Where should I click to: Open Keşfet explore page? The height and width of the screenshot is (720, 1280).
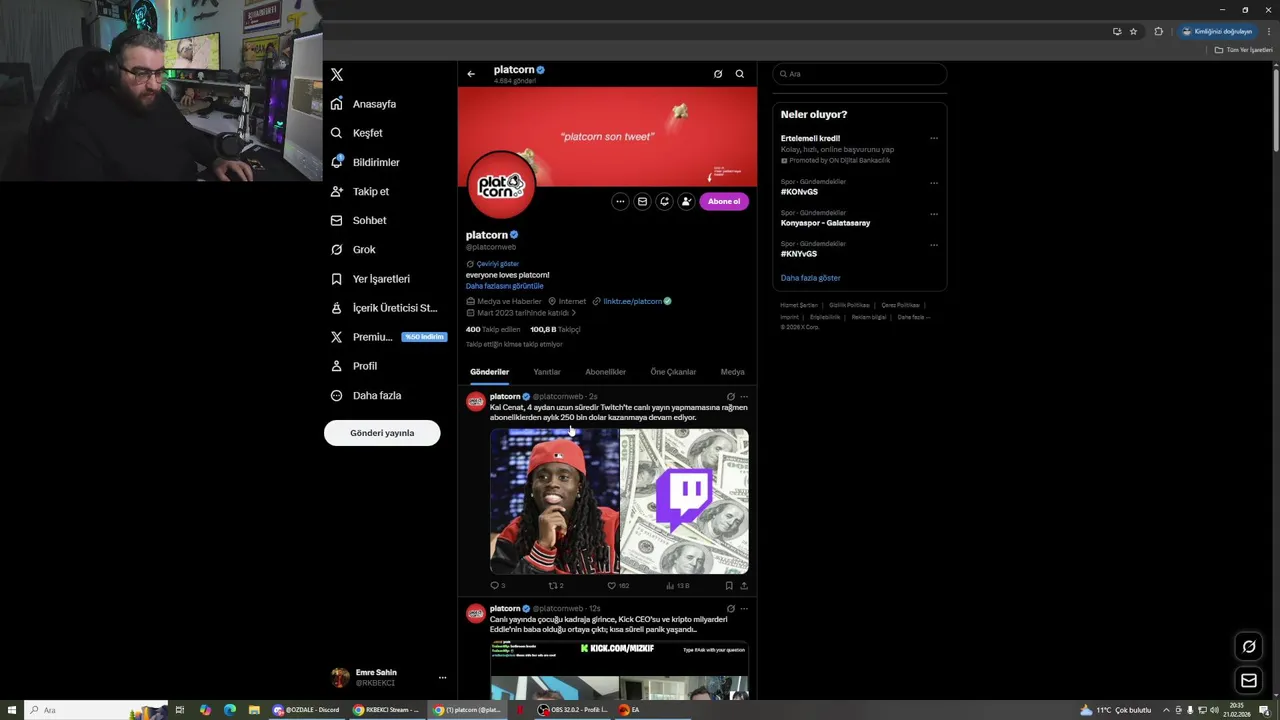(357, 133)
